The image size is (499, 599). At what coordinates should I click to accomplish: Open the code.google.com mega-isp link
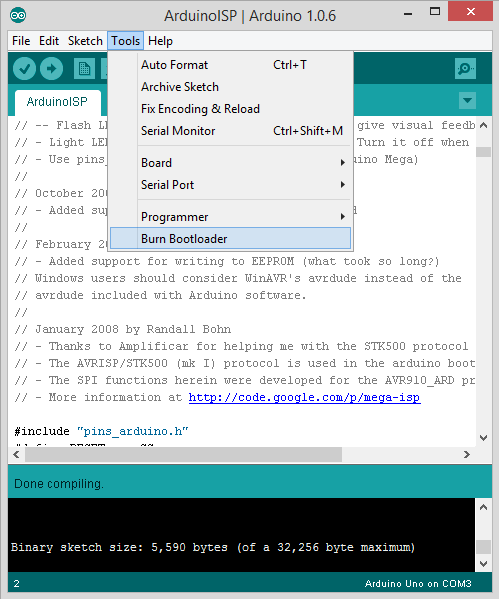click(x=305, y=397)
